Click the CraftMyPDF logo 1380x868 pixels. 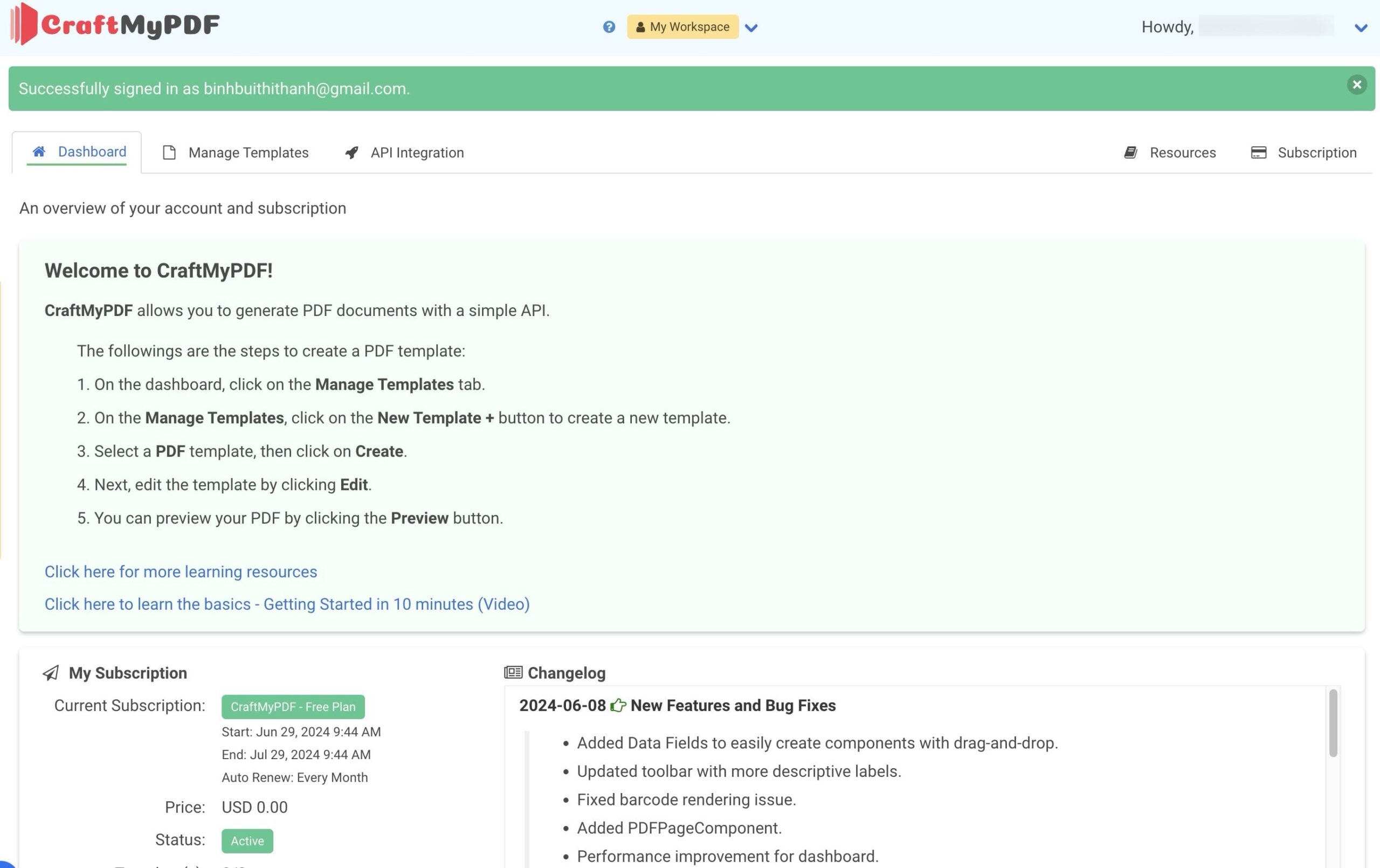(115, 24)
